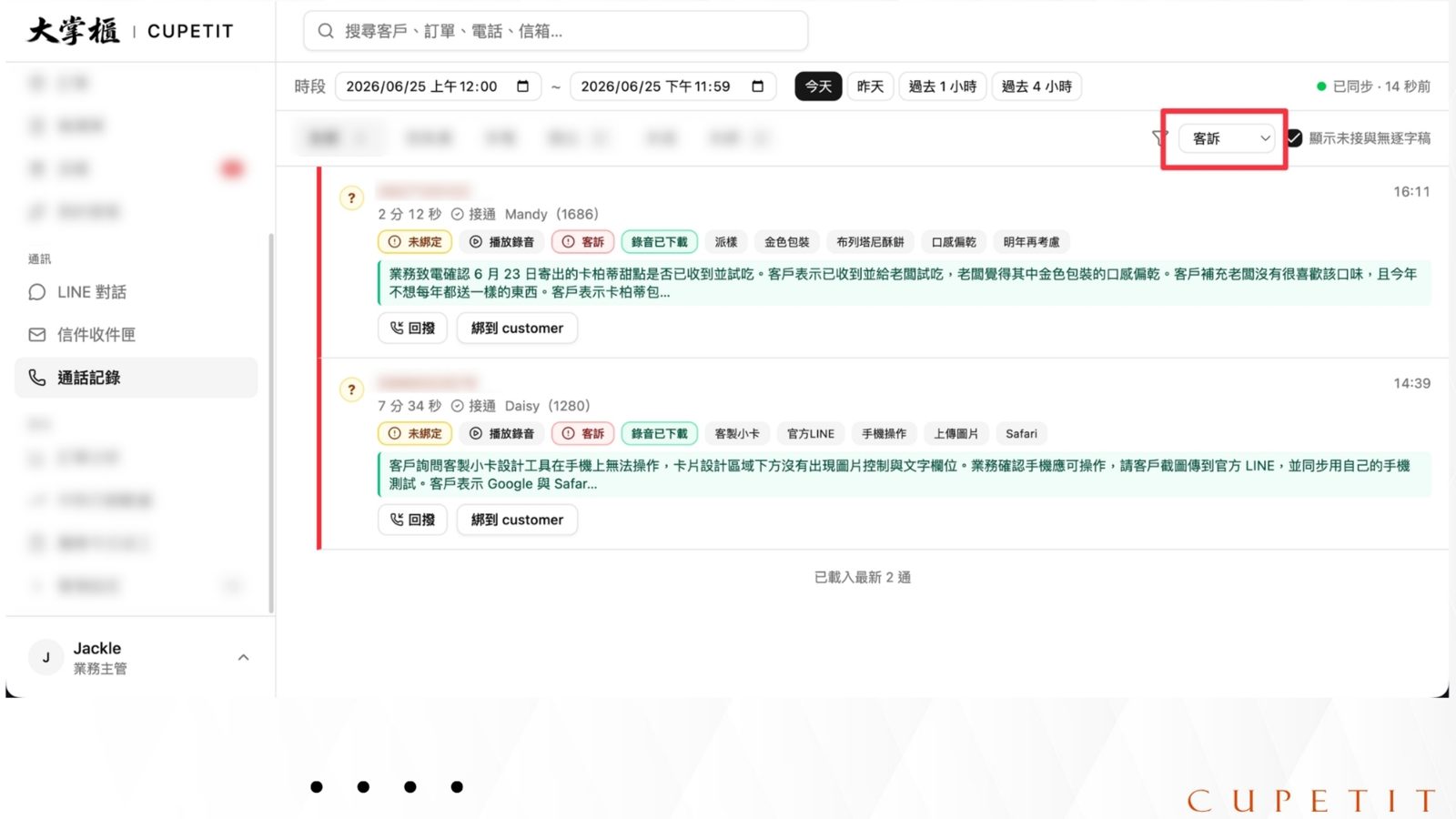Open LINE 對話 in sidebar
The width and height of the screenshot is (1456, 819).
click(x=136, y=292)
